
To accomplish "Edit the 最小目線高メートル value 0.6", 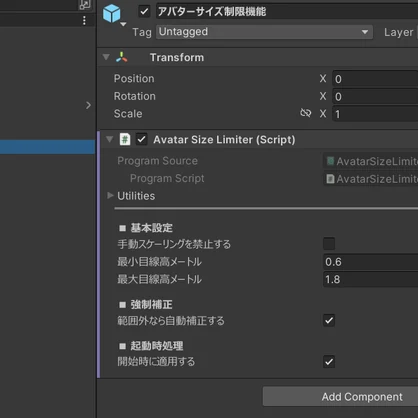I will click(371, 262).
